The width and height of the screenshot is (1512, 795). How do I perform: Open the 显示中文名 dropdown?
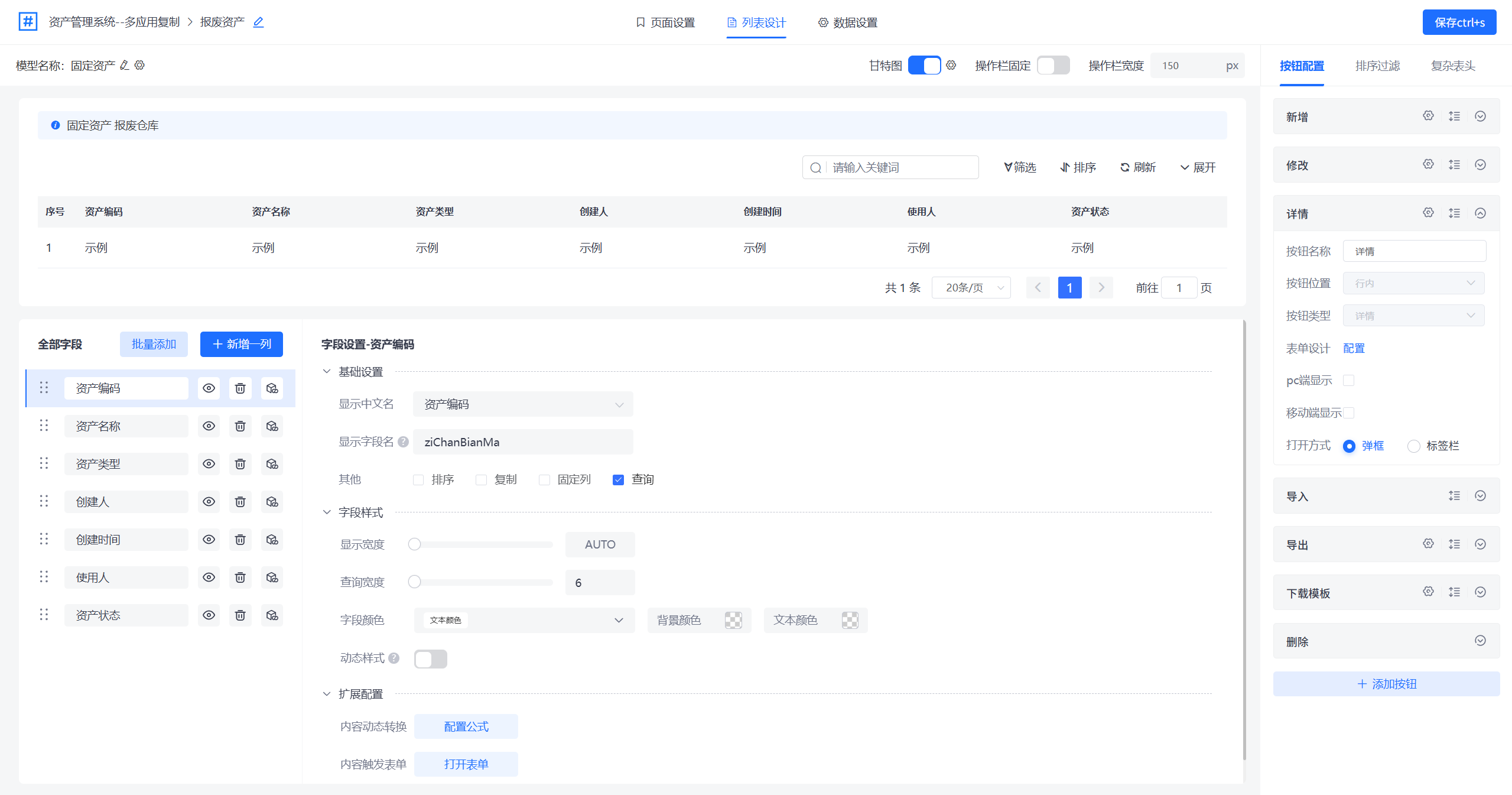coord(522,404)
